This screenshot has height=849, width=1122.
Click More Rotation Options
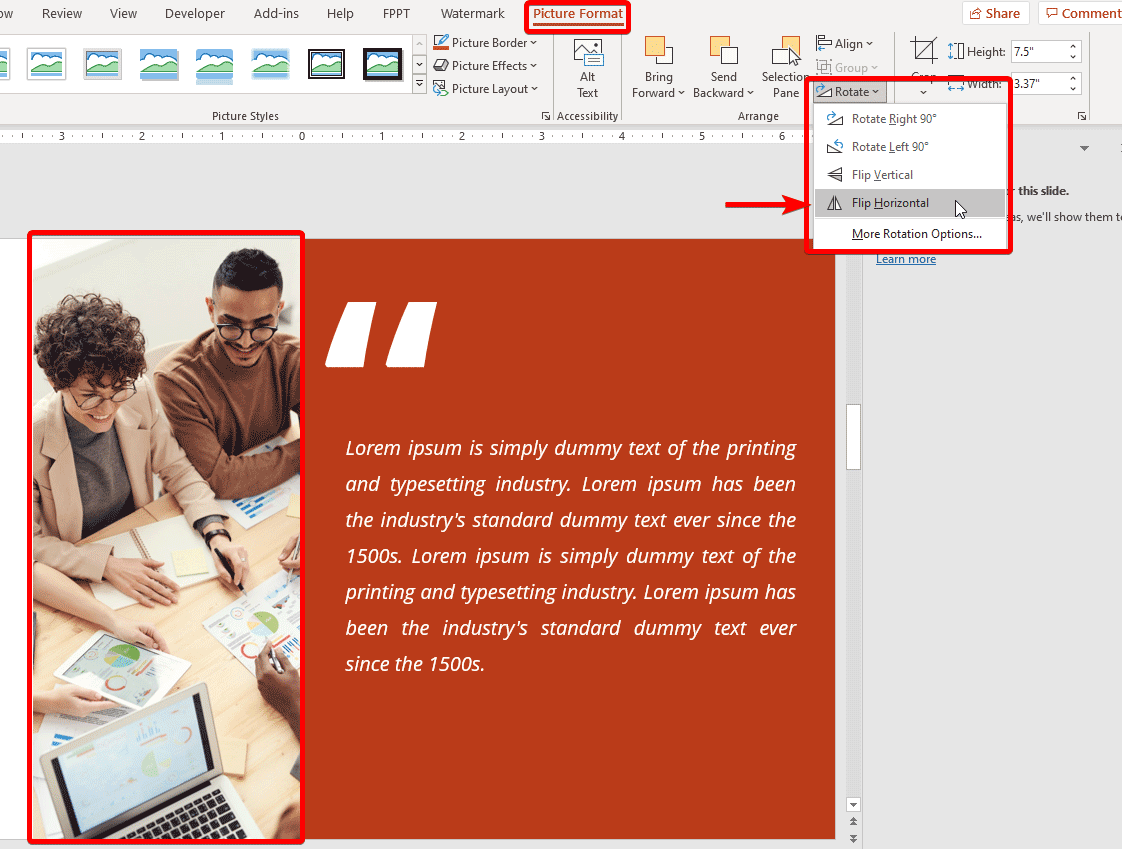click(915, 233)
